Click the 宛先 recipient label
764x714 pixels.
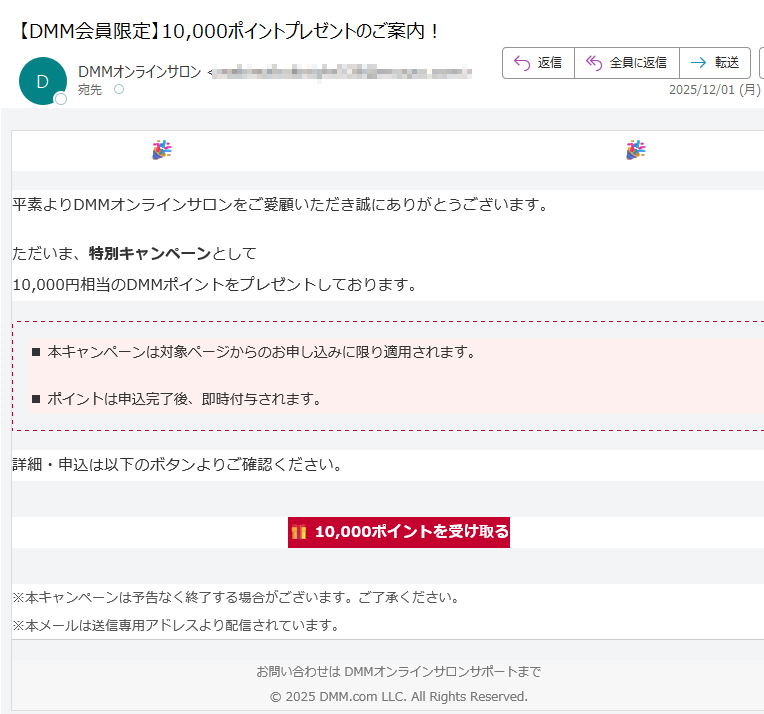tap(90, 90)
